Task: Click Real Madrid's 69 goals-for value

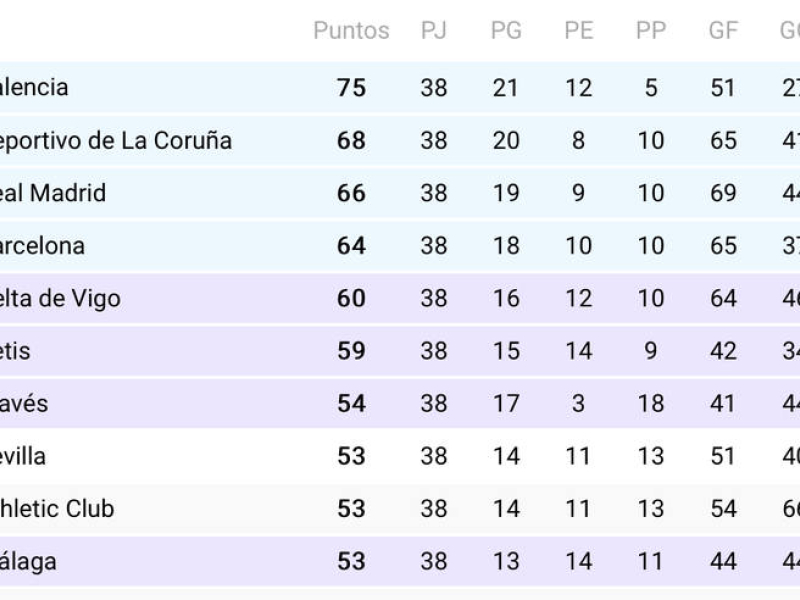Action: pos(723,193)
